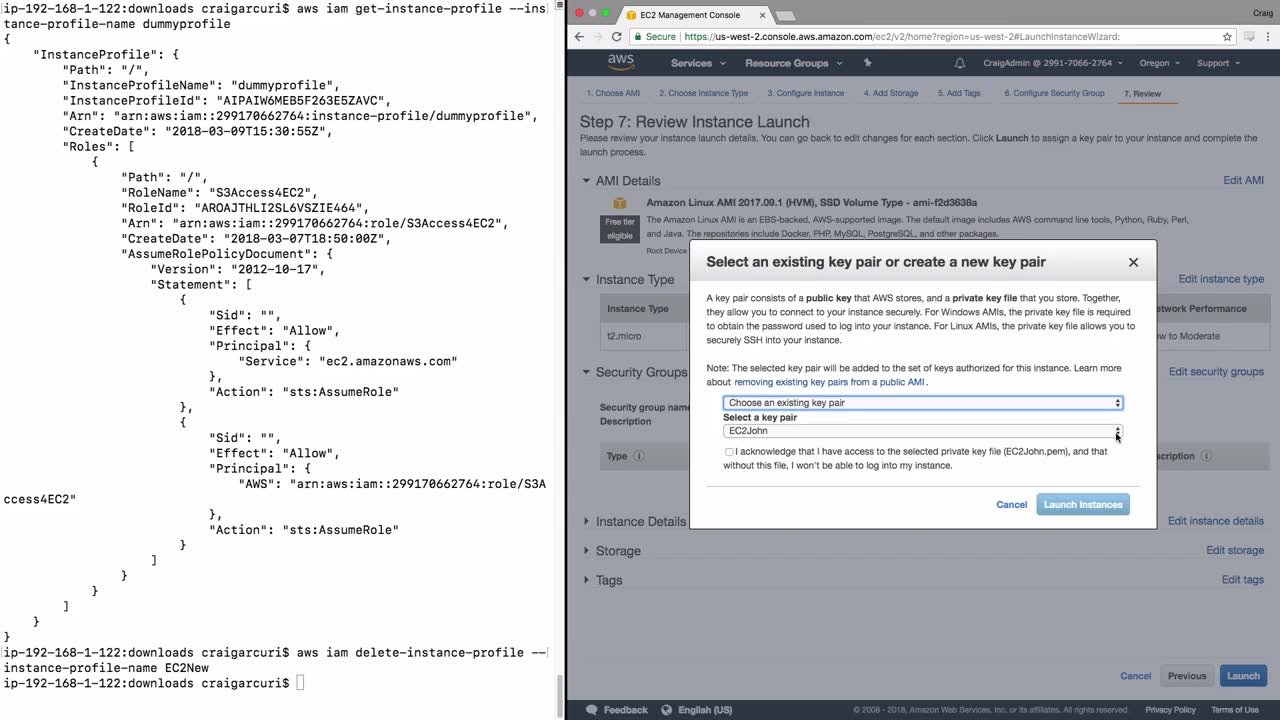Open the 'Choose an existing key pair' dropdown
The width and height of the screenshot is (1280, 720).
pos(923,403)
